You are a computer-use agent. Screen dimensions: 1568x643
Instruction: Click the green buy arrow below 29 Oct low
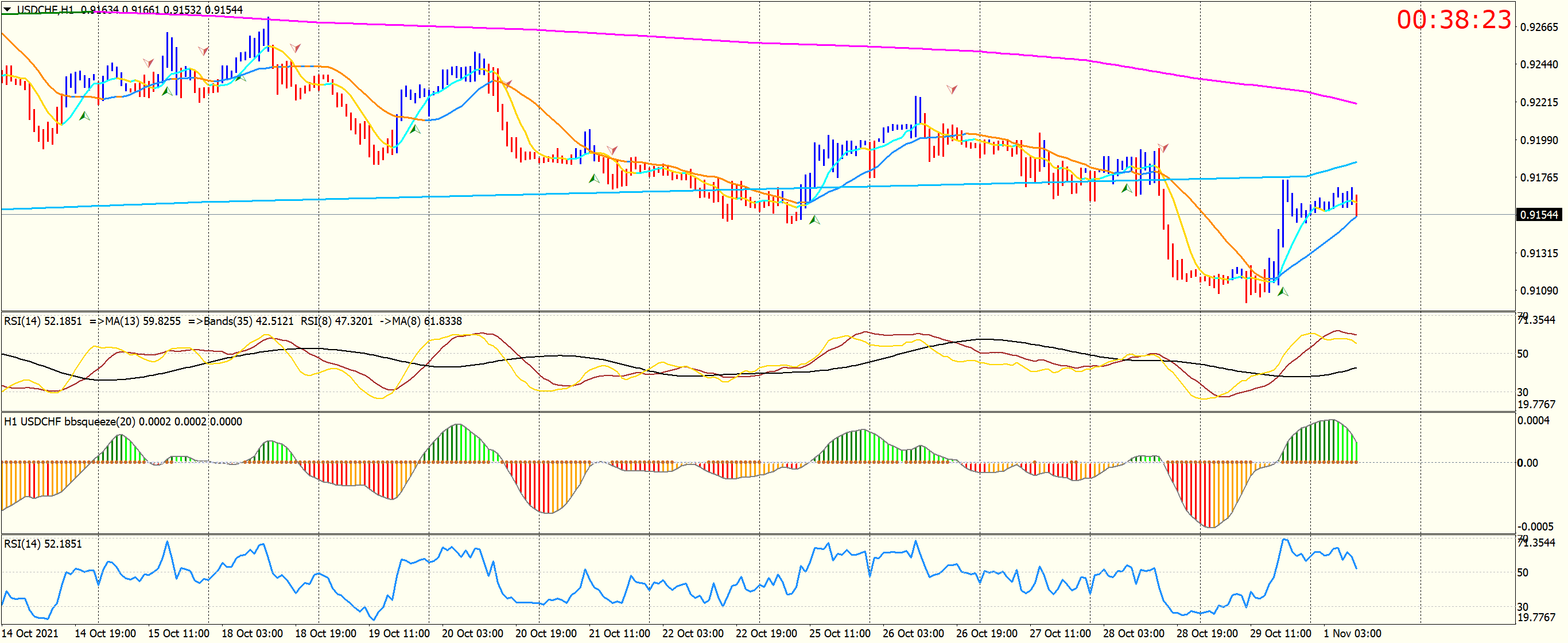tap(1283, 292)
